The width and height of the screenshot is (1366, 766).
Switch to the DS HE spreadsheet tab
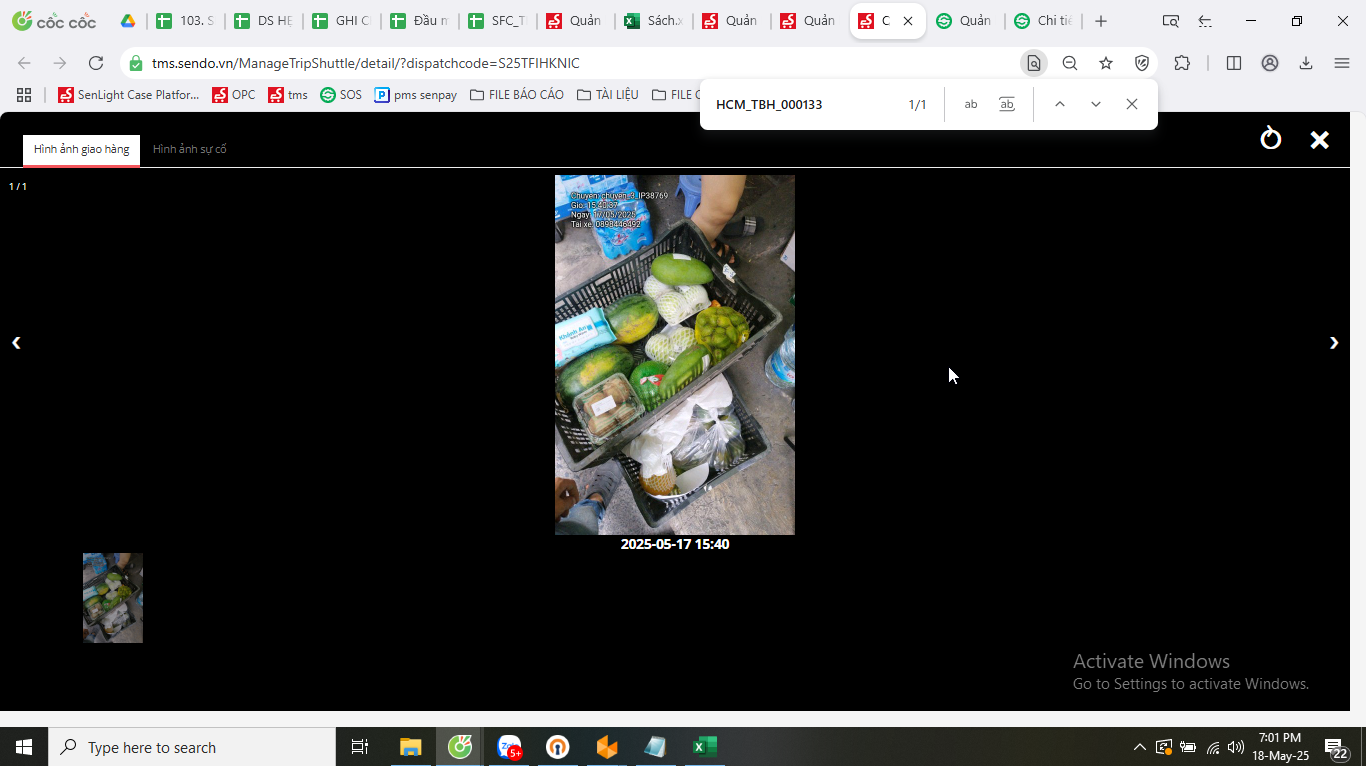point(264,21)
